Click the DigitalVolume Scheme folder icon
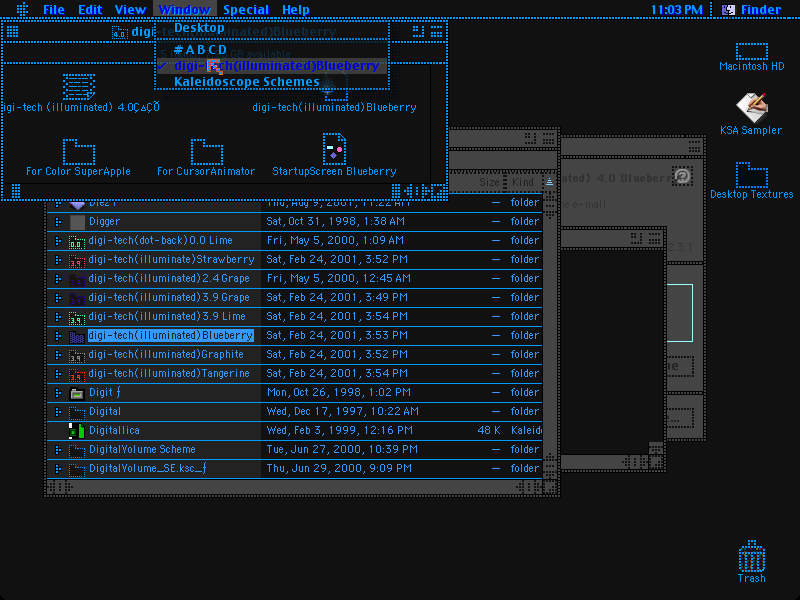 (x=77, y=450)
